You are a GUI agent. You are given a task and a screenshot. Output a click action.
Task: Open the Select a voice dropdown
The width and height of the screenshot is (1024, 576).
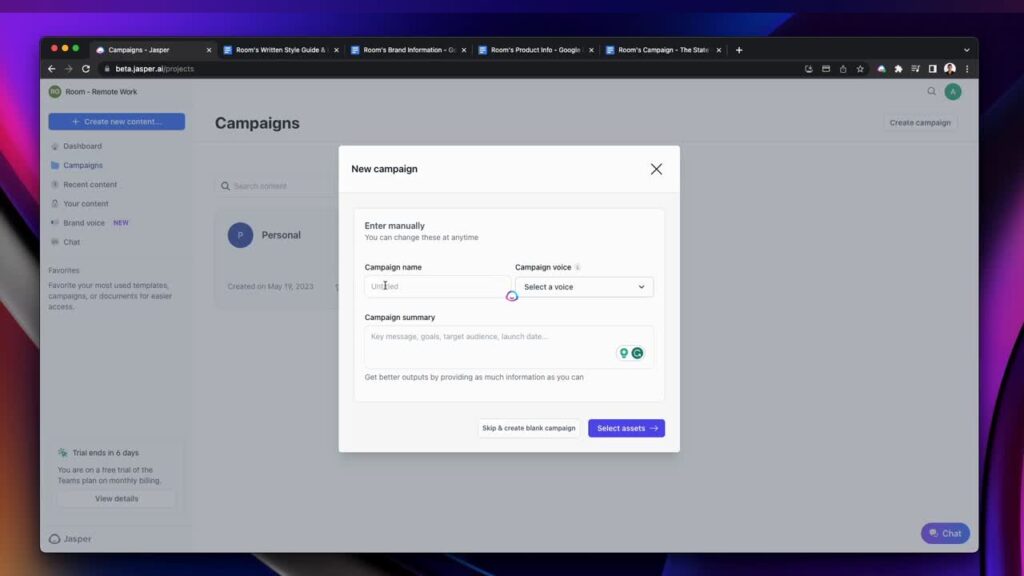pyautogui.click(x=584, y=287)
